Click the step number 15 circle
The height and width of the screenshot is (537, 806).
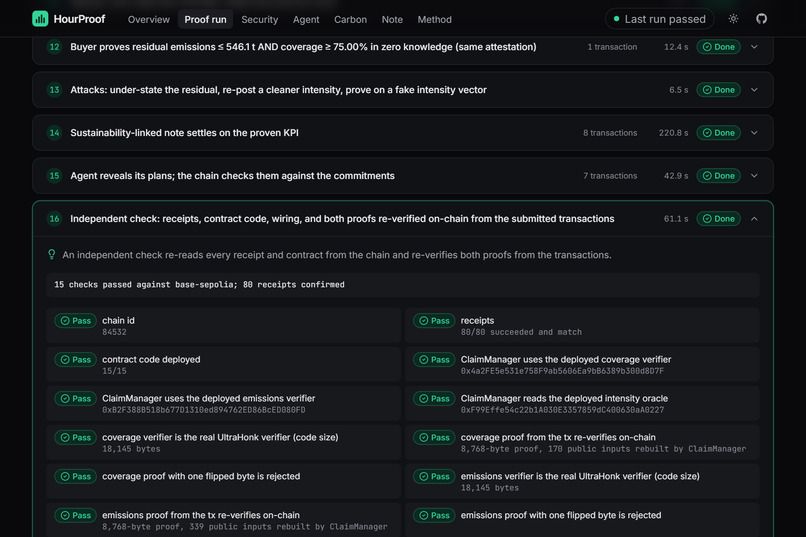pos(54,176)
